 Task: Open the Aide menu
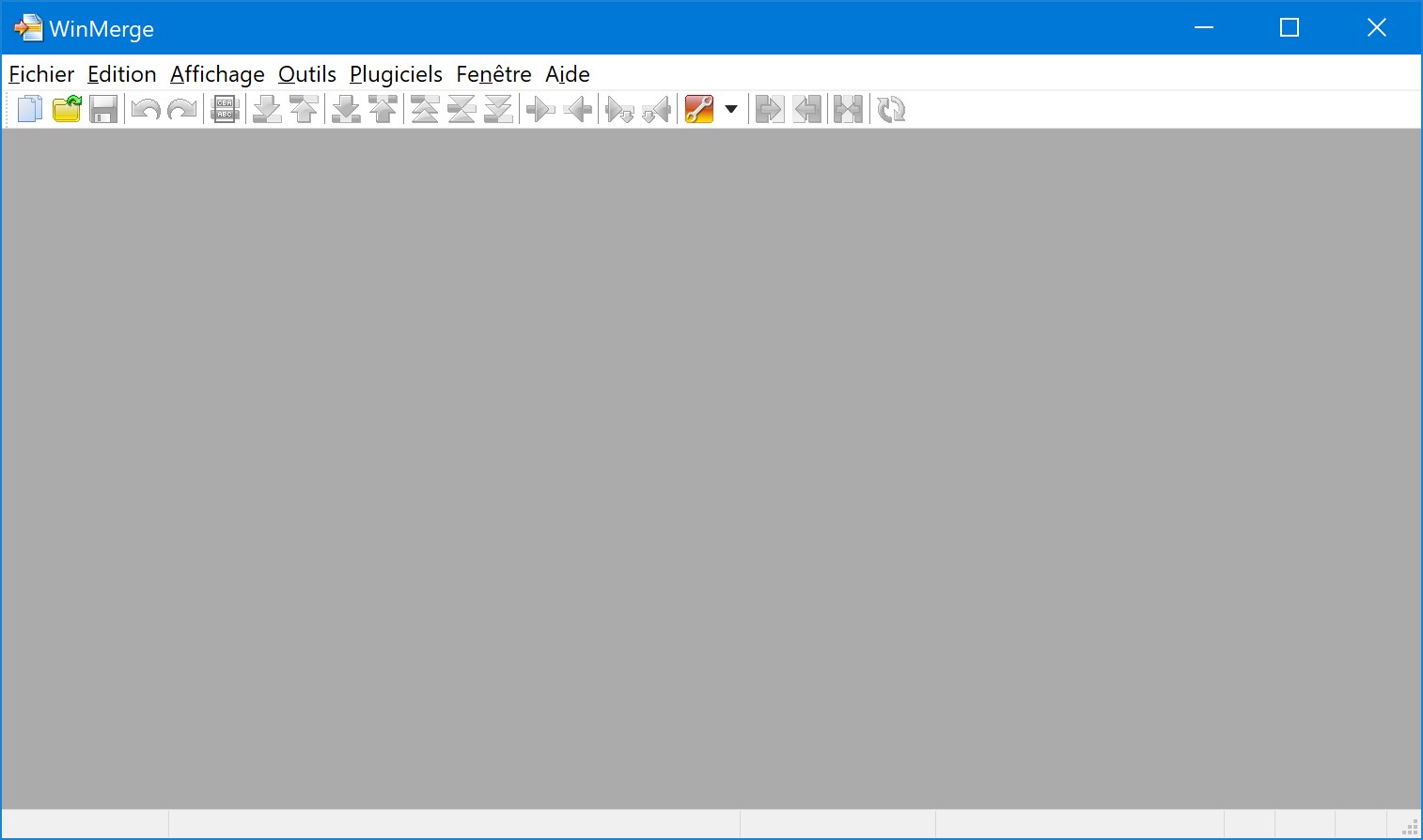pyautogui.click(x=568, y=74)
